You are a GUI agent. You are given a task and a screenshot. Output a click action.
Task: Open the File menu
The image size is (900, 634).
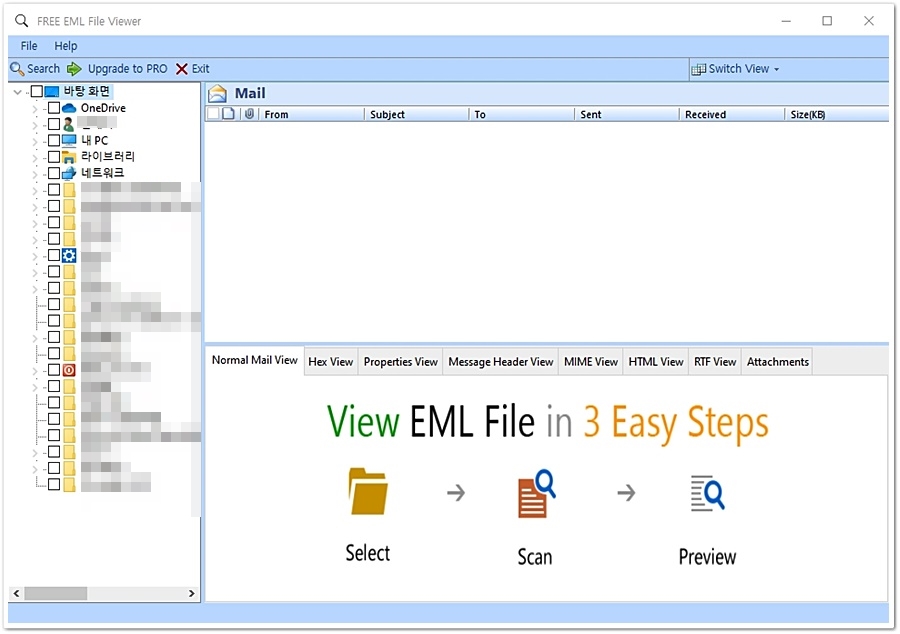[x=29, y=46]
